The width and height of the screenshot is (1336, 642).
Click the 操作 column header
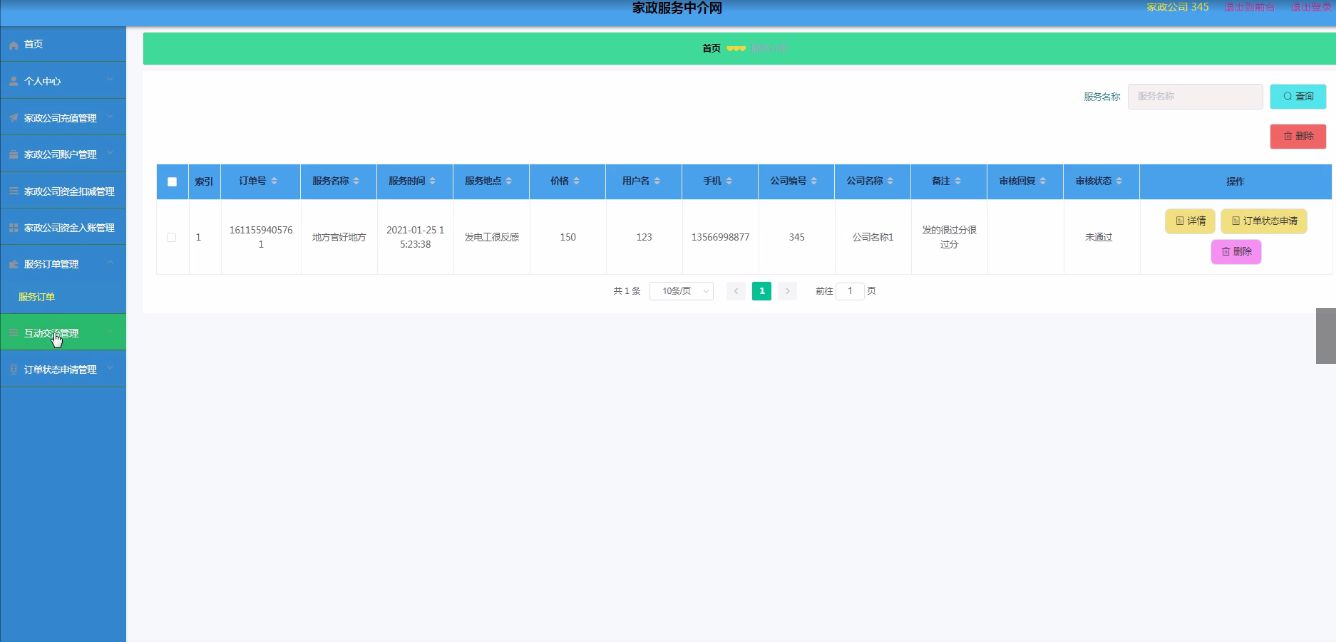(x=1235, y=182)
